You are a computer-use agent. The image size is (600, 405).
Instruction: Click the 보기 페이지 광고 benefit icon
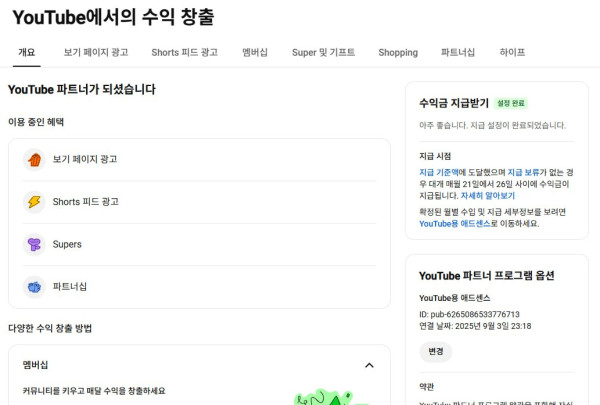click(34, 159)
